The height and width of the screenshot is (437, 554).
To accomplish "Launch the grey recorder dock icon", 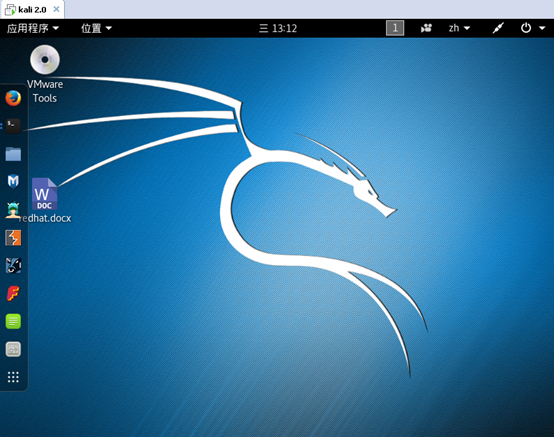I will point(13,349).
